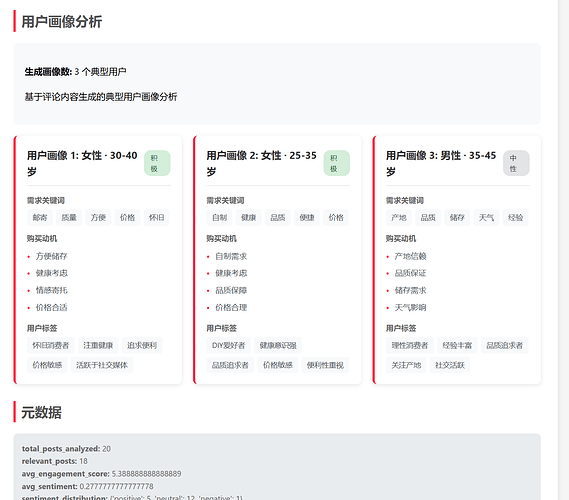The image size is (569, 500).
Task: Select 健康考虑 motive in 用户画像 1
Action: [x=51, y=273]
